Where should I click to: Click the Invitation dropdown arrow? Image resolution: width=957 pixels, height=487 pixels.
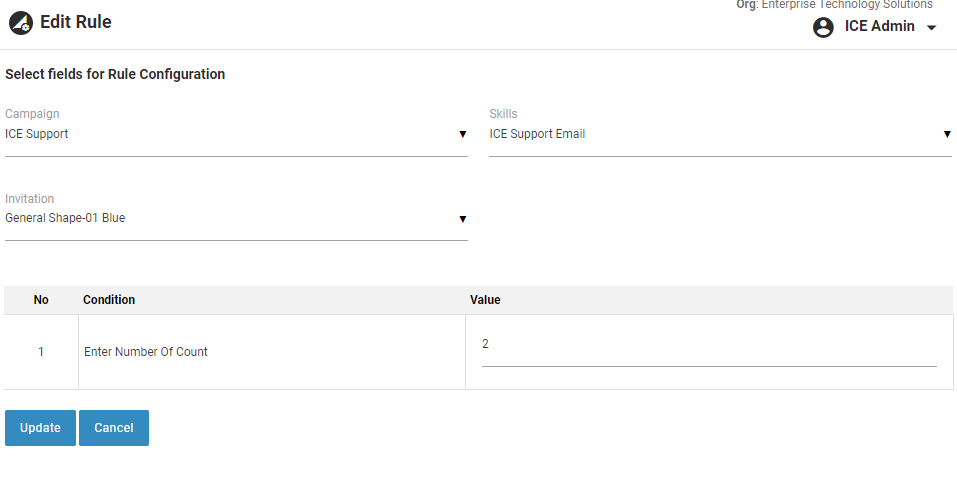(x=462, y=218)
